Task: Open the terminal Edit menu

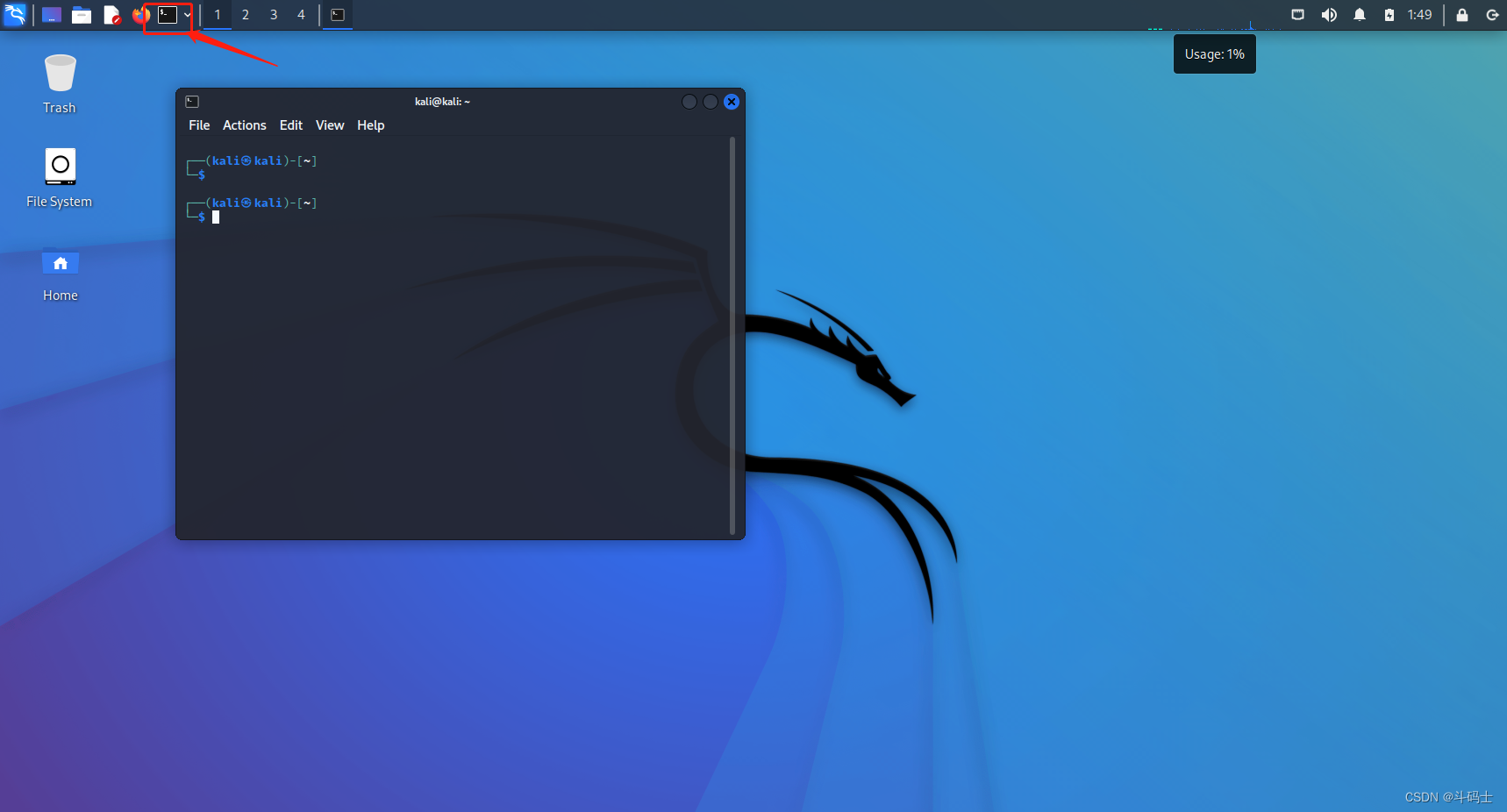Action: point(290,125)
